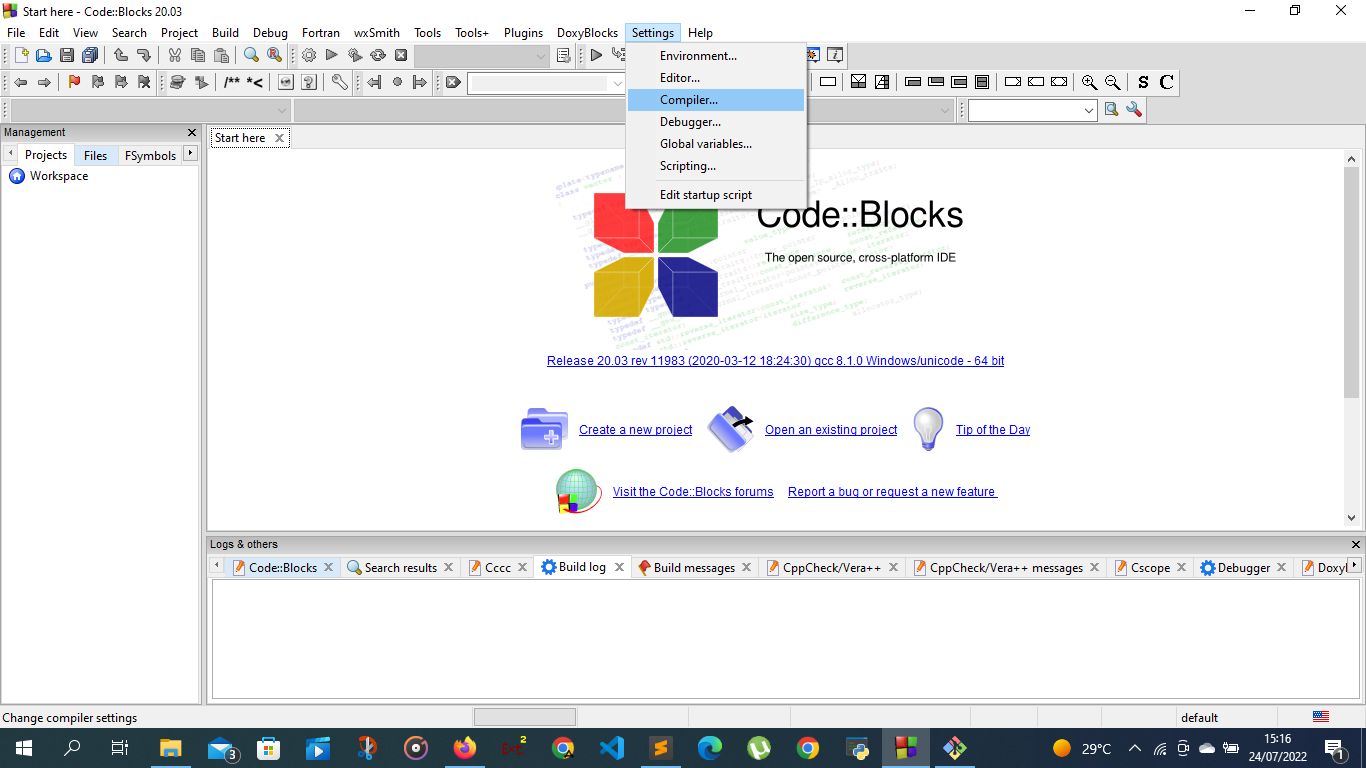Viewport: 1366px width, 768px height.
Task: Open VS Code from the taskbar
Action: (612, 748)
